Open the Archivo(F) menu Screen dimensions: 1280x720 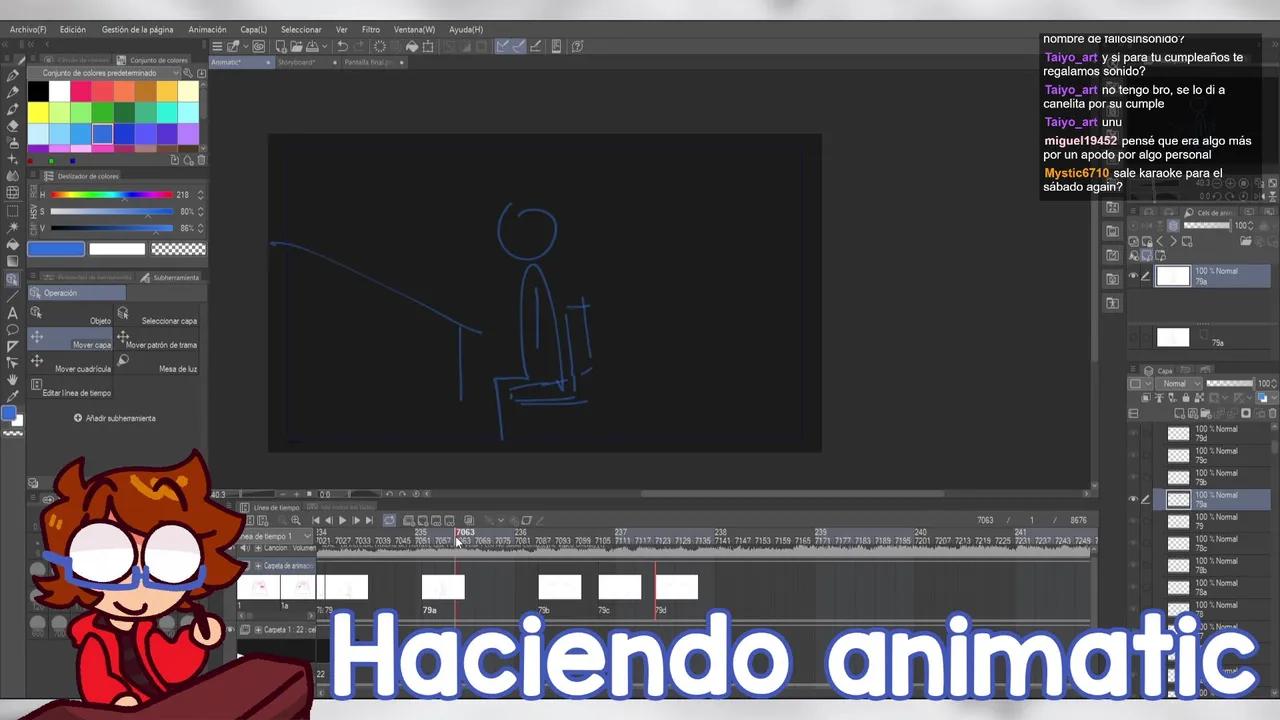click(x=28, y=30)
